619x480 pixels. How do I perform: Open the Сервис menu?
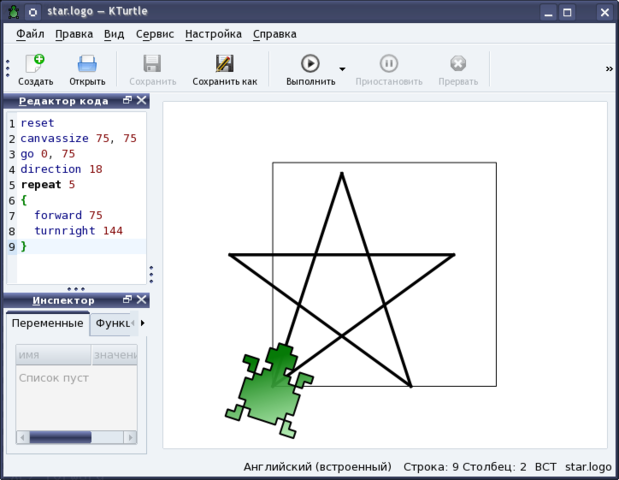155,34
